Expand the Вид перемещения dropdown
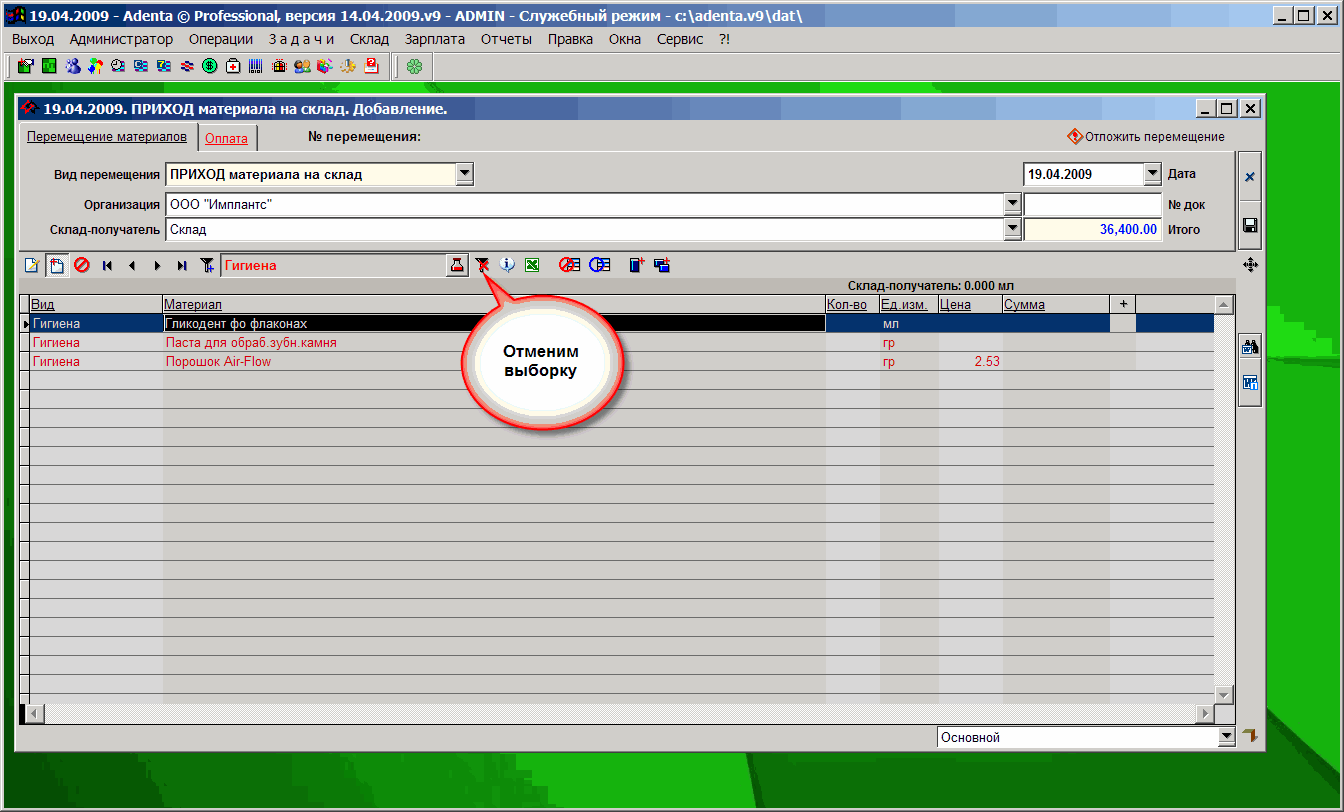The image size is (1344, 812). [464, 174]
